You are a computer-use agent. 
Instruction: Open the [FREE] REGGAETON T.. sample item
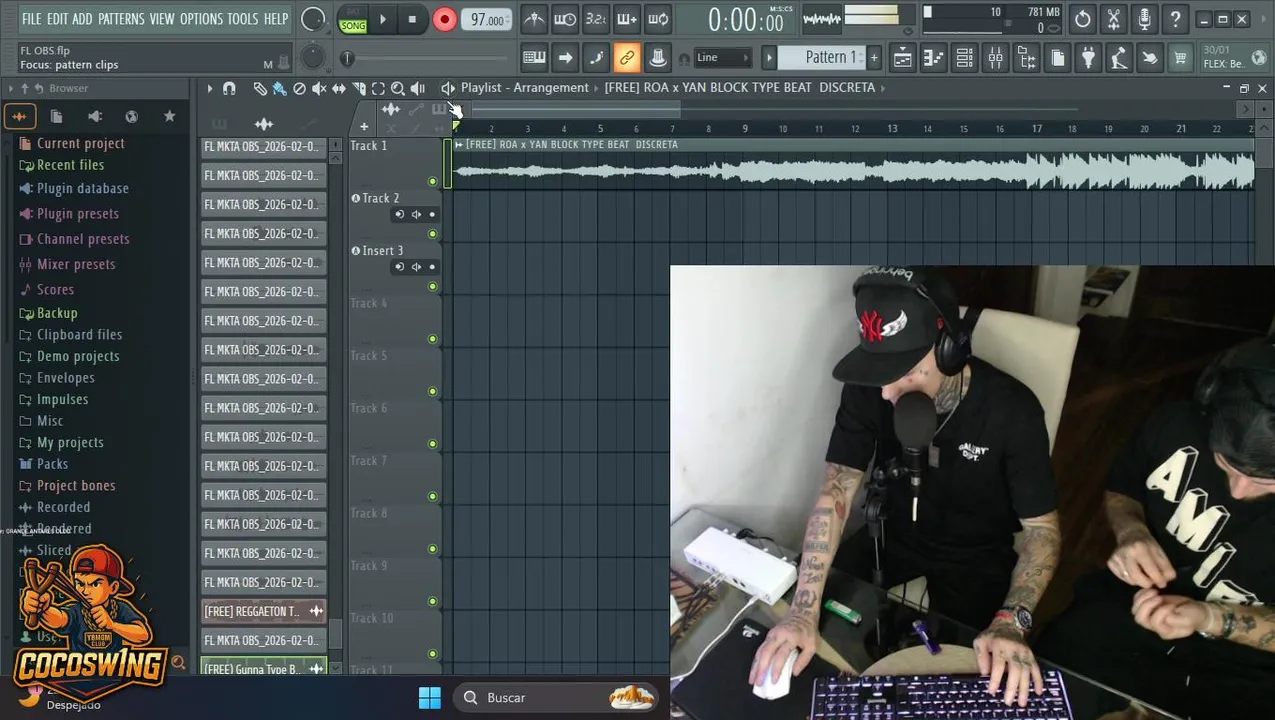coord(264,611)
